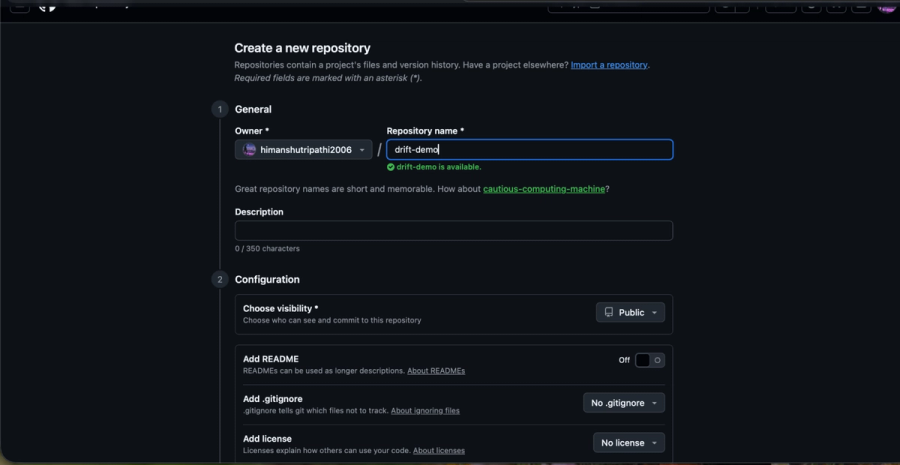900x465 pixels.
Task: Click the 'Add license' label text
Action: point(267,439)
